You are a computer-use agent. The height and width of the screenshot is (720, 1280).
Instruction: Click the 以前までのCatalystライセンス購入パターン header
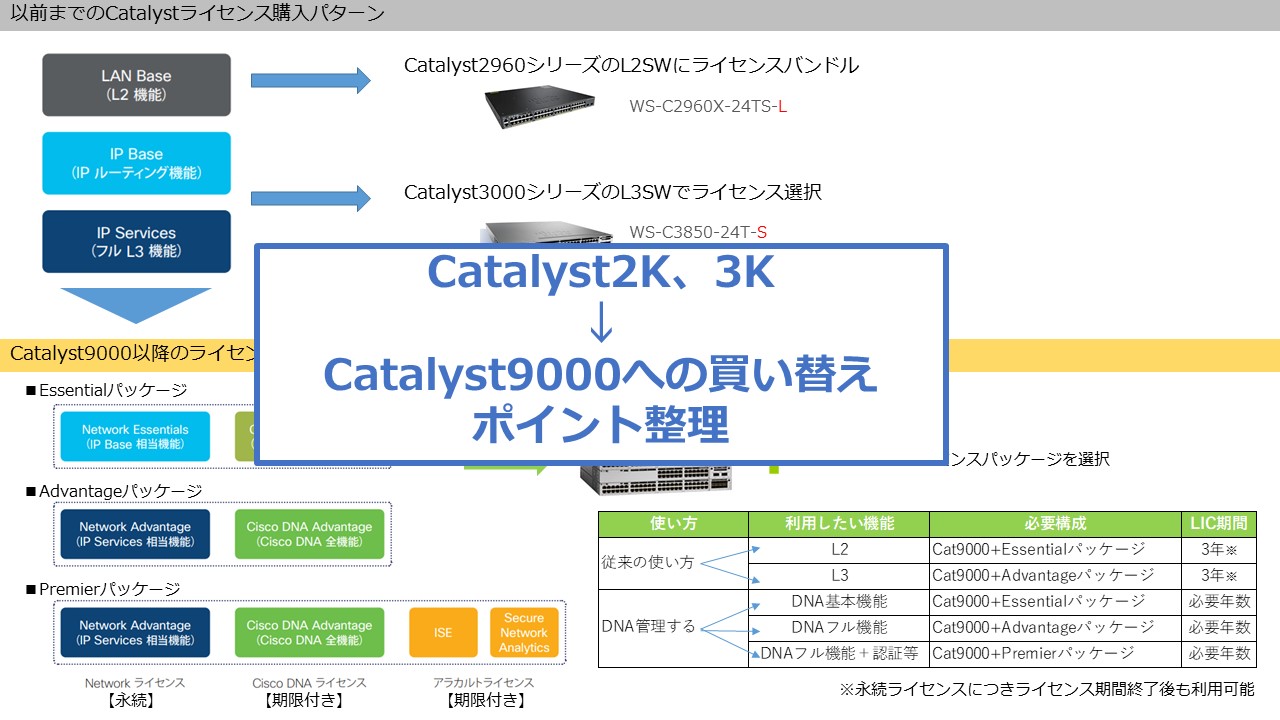click(197, 14)
